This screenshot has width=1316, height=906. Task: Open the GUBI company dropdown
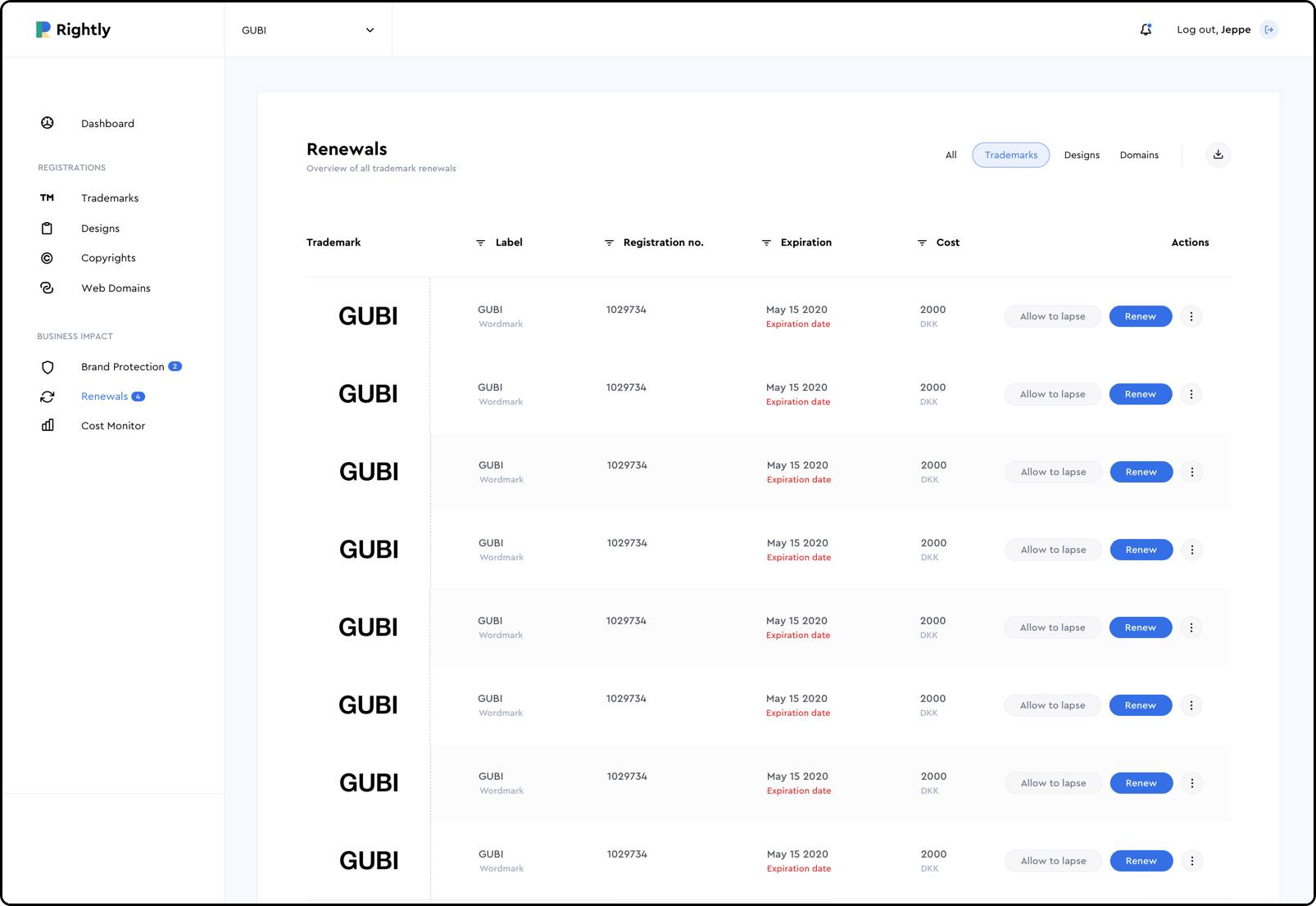(308, 30)
